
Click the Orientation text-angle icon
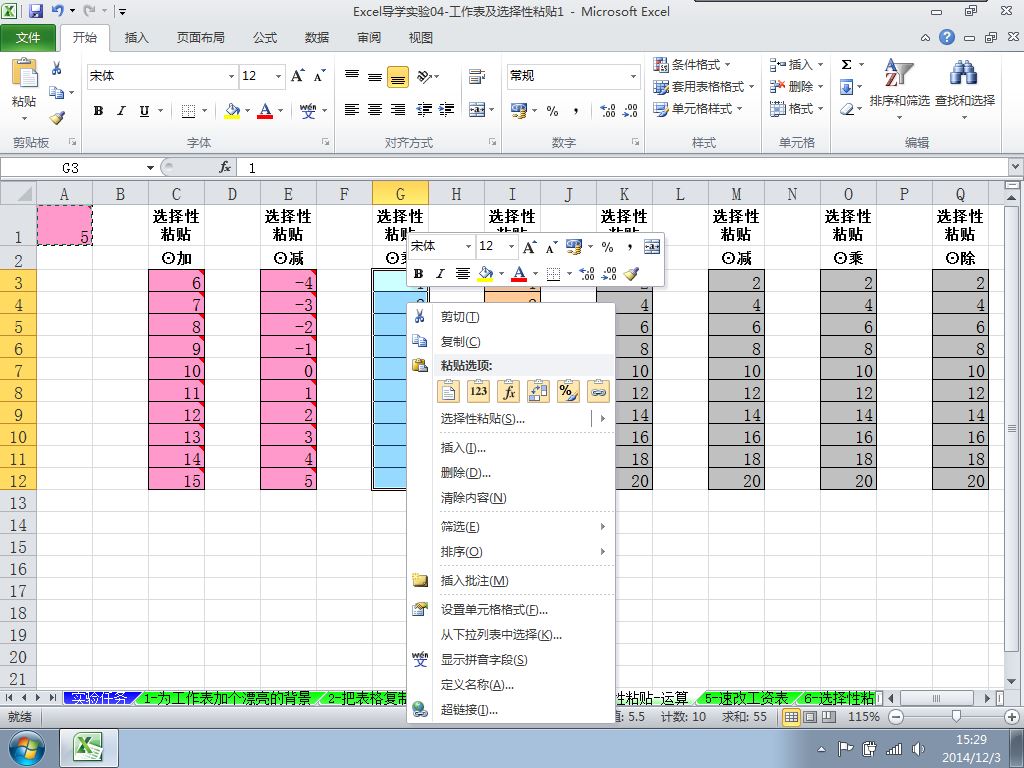pyautogui.click(x=425, y=76)
